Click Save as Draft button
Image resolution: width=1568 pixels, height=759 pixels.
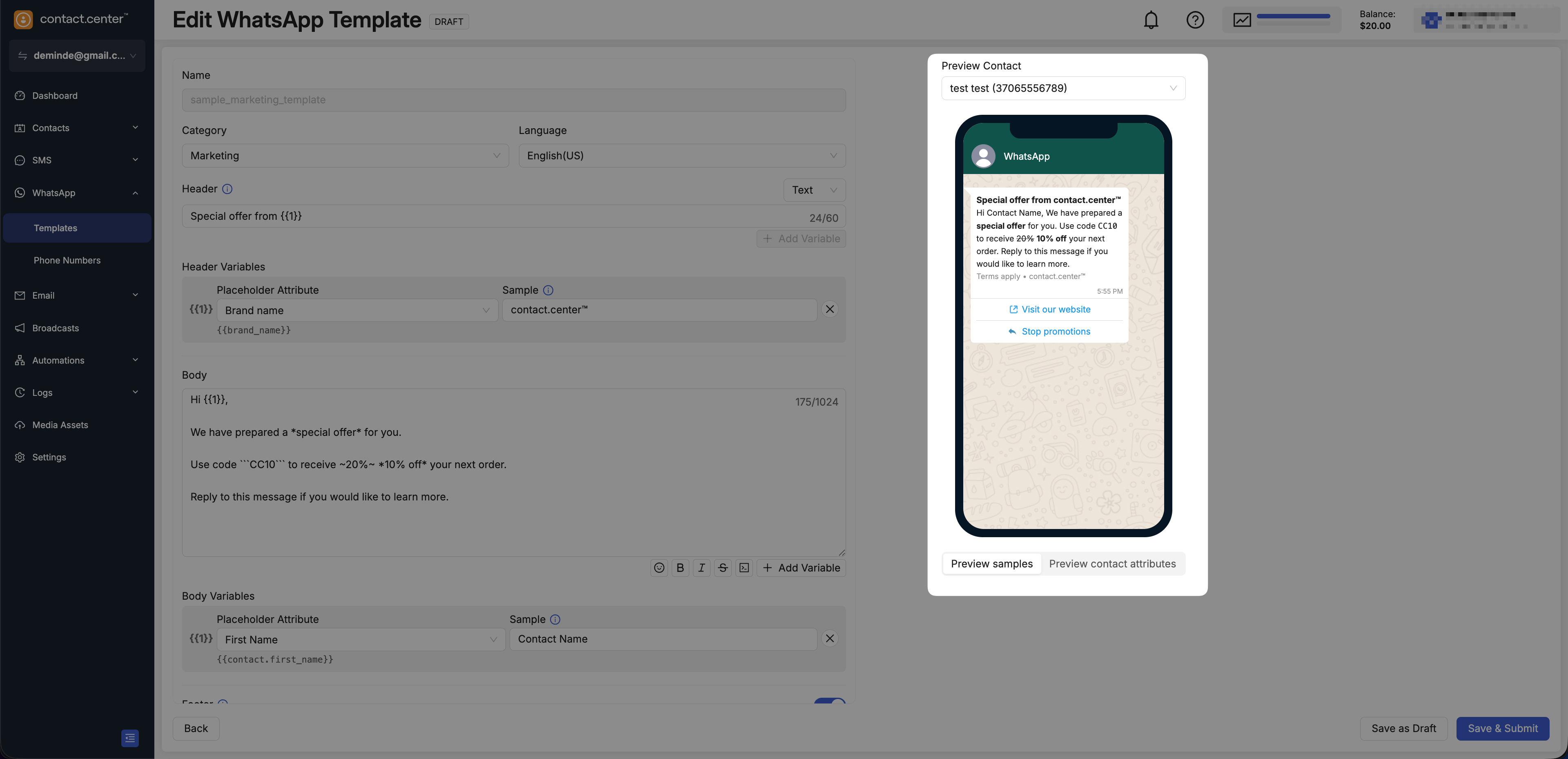coord(1403,728)
